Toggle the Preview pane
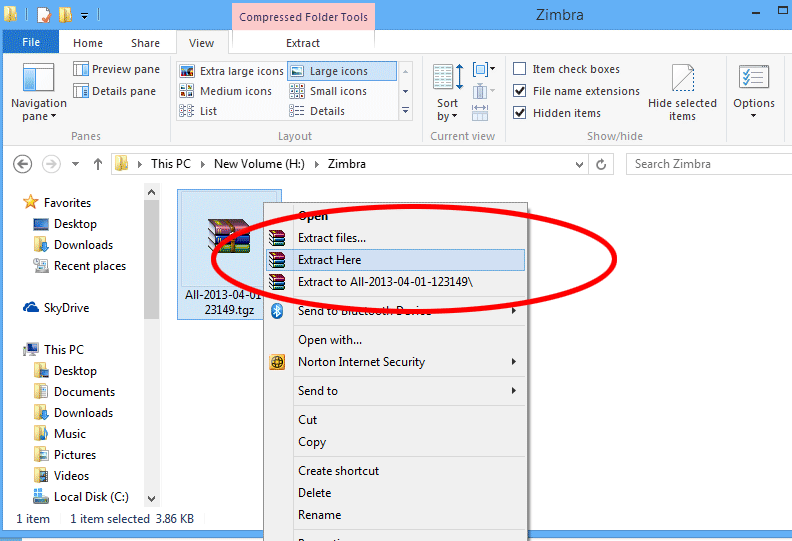 [116, 69]
